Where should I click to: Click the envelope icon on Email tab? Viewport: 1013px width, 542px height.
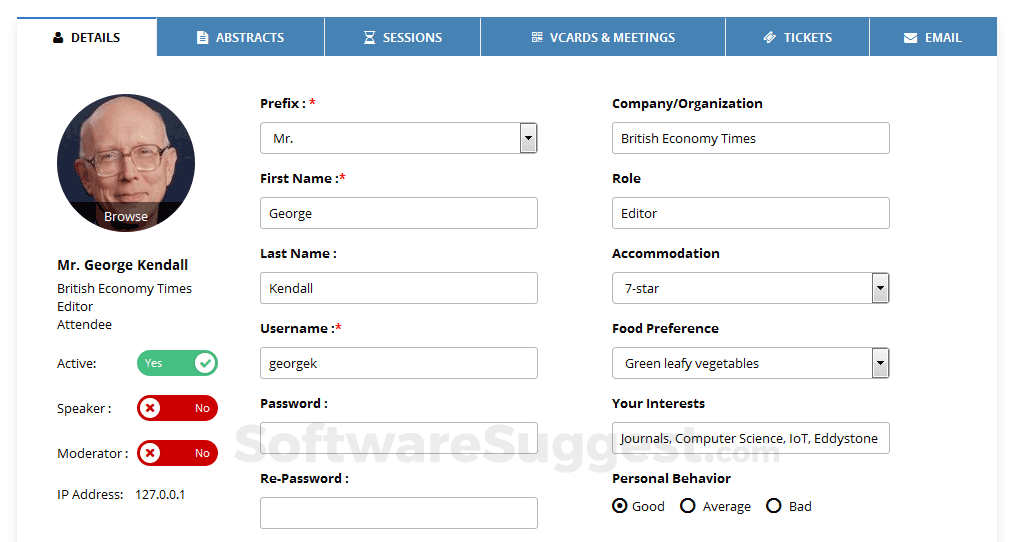pyautogui.click(x=910, y=38)
